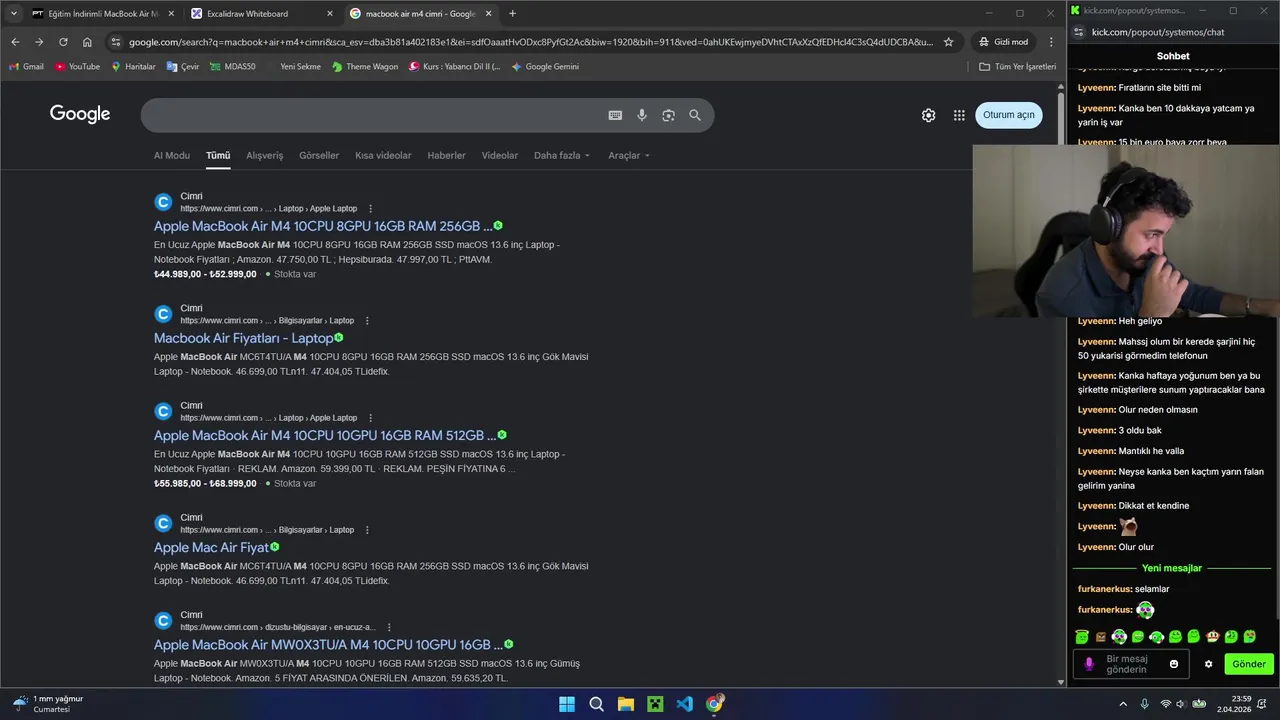This screenshot has width=1280, height=720.
Task: Open the Google apps grid
Action: [959, 115]
